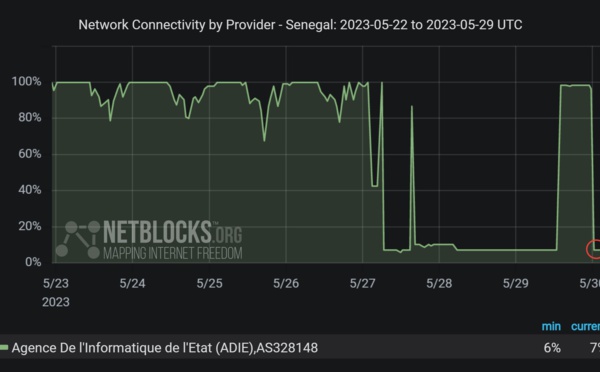Click the NETBLOCKS.ORG watermark text

tap(173, 232)
